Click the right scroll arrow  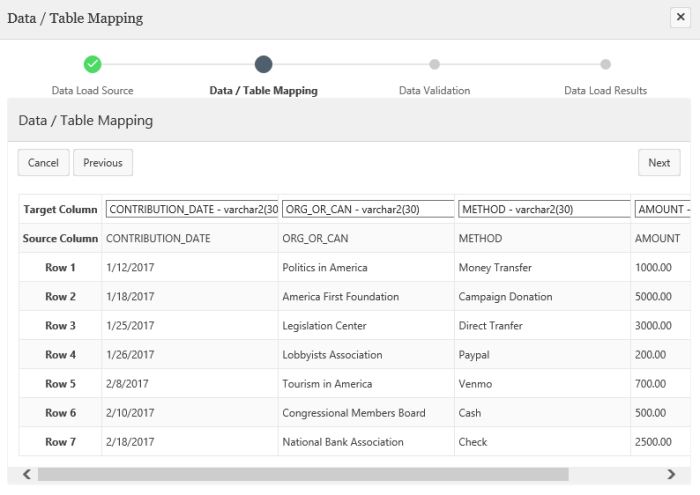pos(671,474)
